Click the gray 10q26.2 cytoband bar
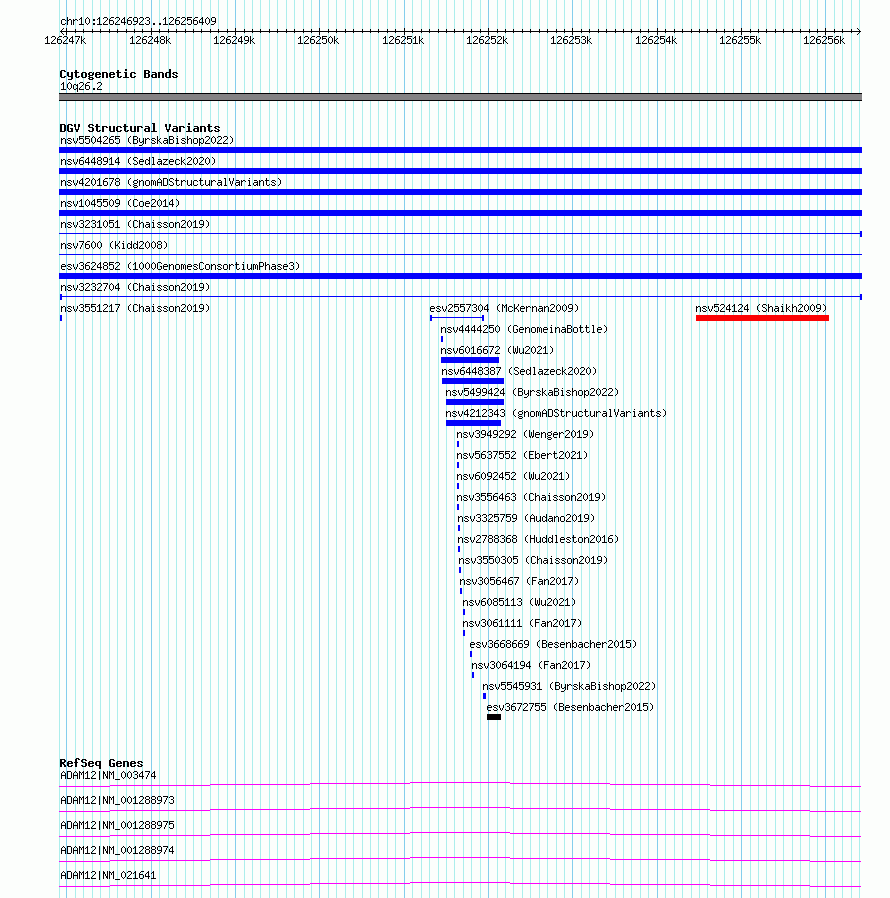Screen dimensions: 890x898 point(460,97)
